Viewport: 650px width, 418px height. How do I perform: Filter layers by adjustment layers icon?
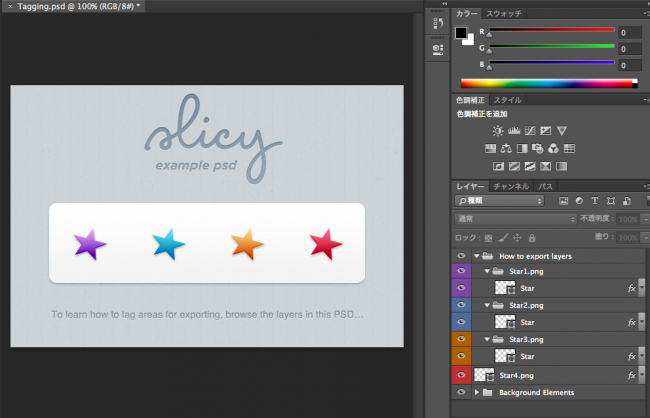pos(579,201)
